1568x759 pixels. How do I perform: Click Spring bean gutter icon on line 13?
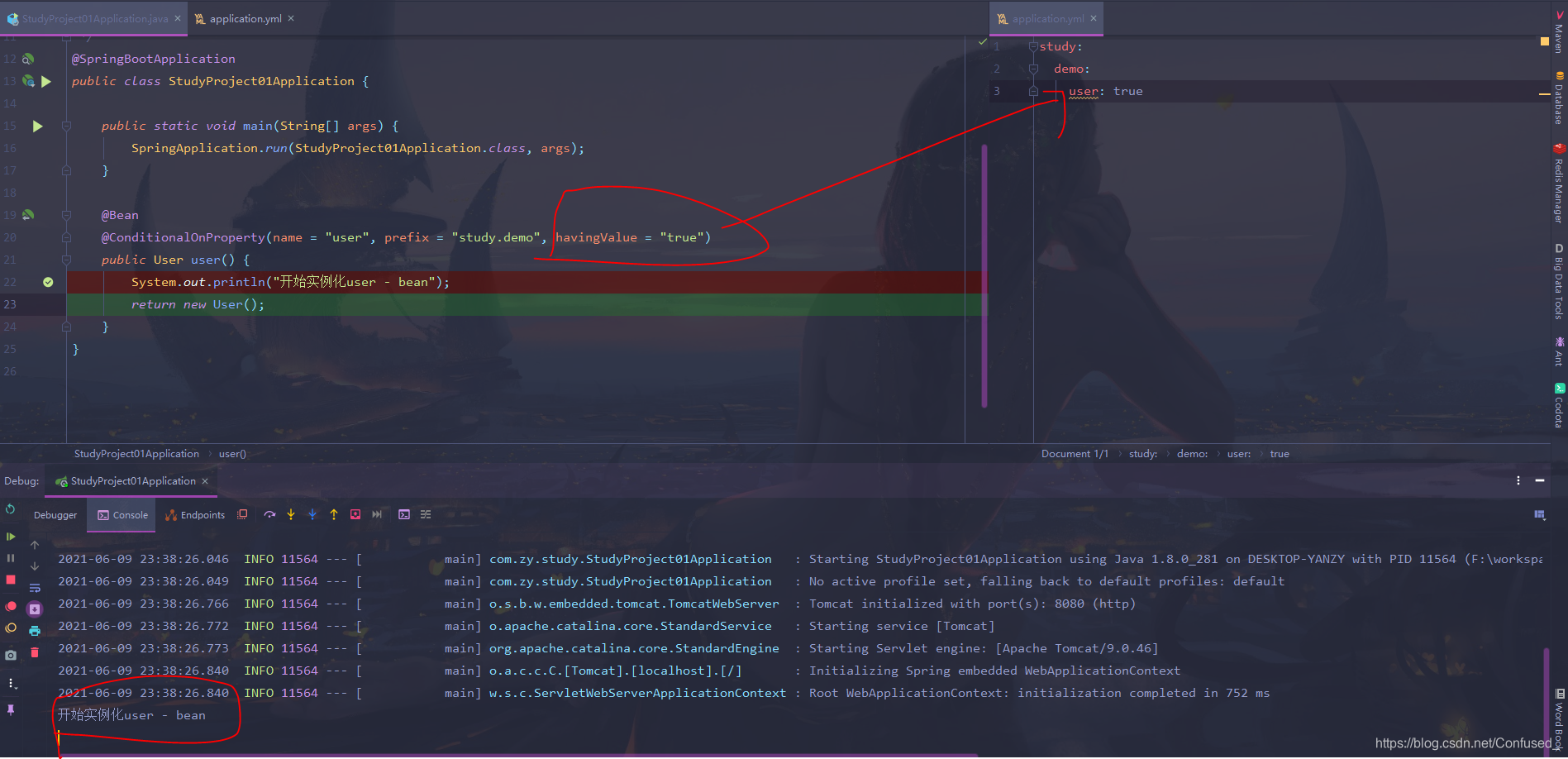[28, 81]
